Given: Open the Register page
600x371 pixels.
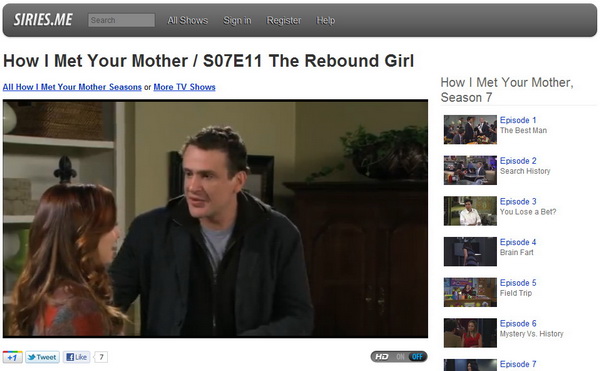Looking at the screenshot, I should coord(284,20).
